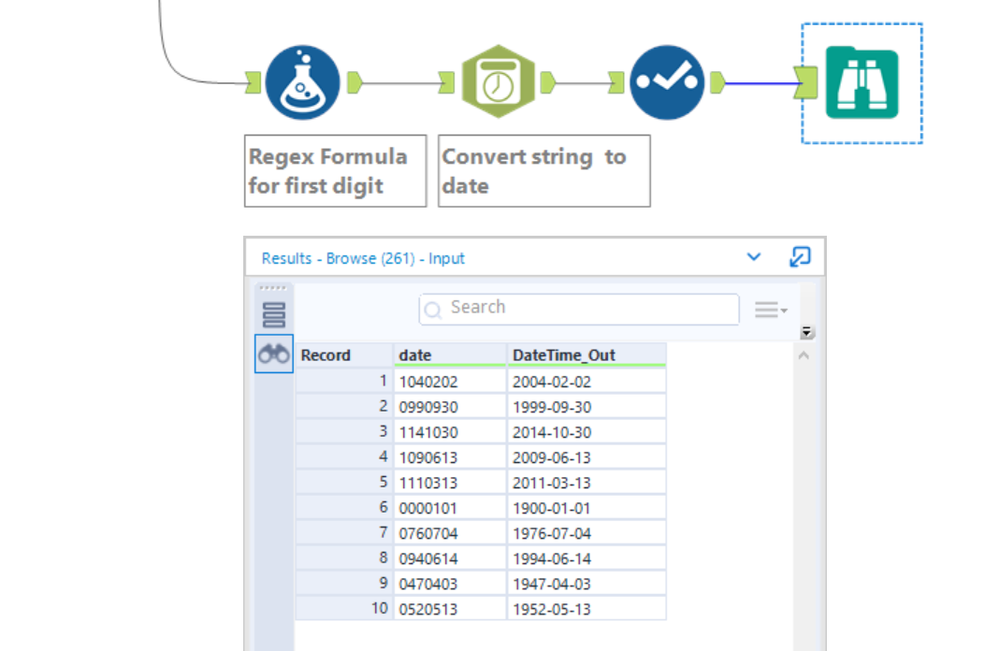Click DateTime_Out cell 1900-01-01
The height and width of the screenshot is (651, 999).
pyautogui.click(x=587, y=508)
